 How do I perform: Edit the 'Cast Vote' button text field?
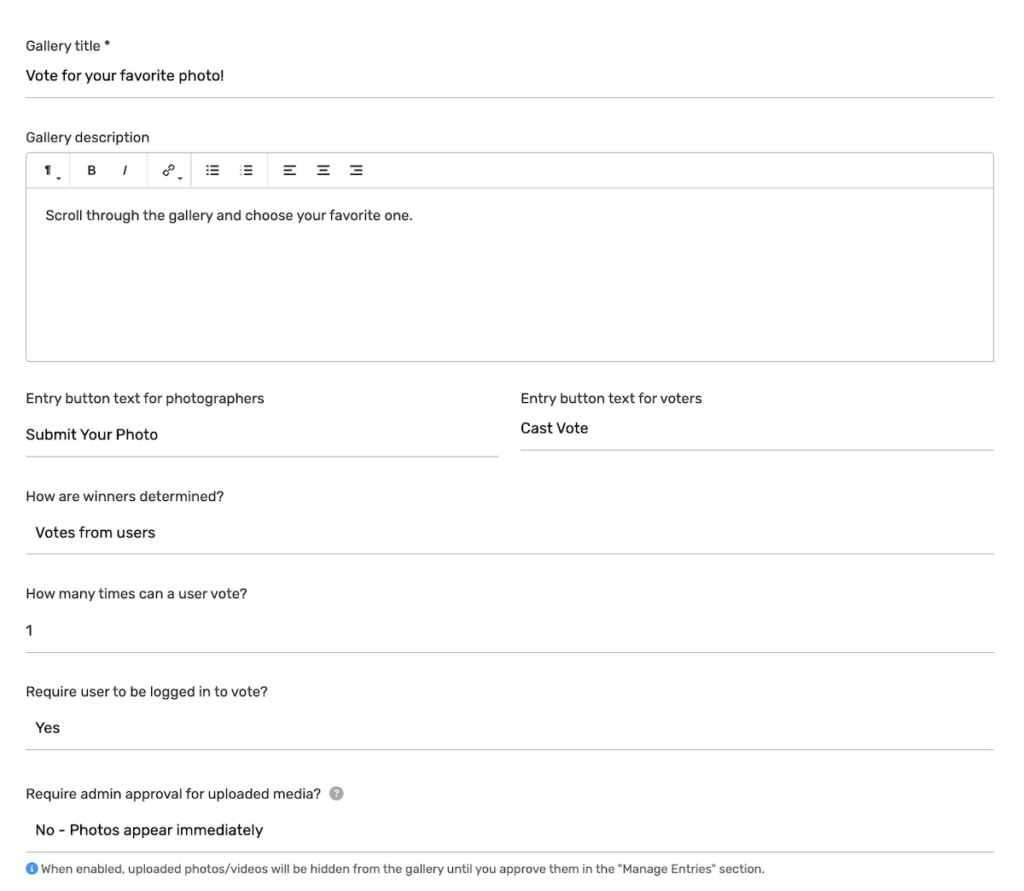pyautogui.click(x=756, y=429)
